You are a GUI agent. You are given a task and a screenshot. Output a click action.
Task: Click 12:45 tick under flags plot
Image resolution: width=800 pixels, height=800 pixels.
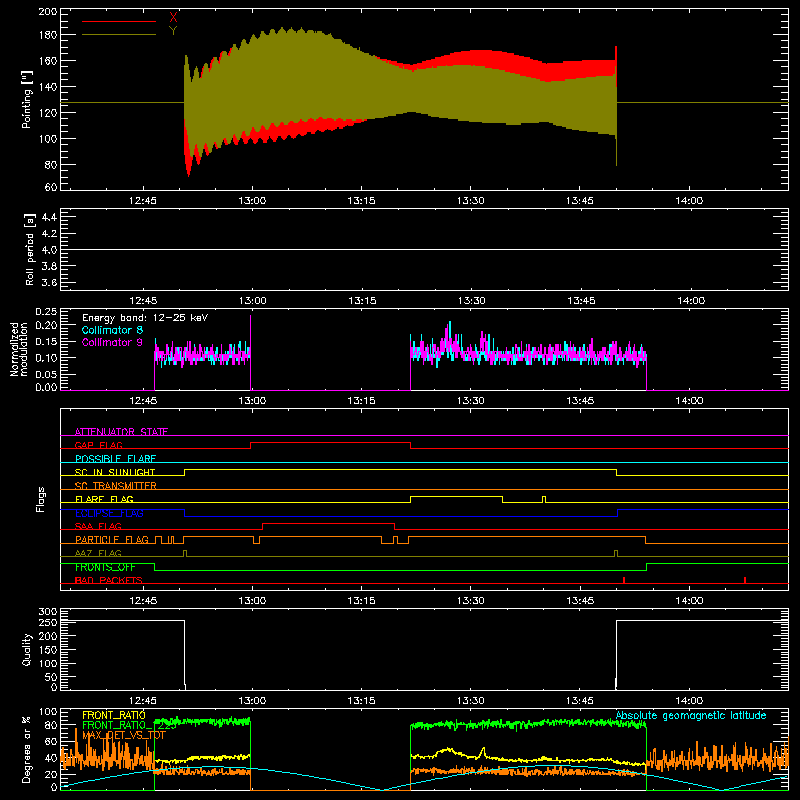143,601
